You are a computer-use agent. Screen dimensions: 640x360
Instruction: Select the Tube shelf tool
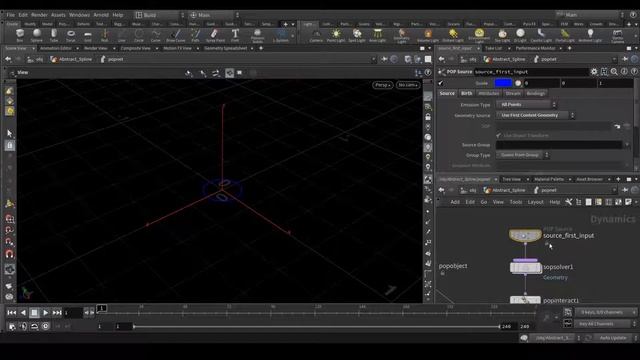click(x=54, y=35)
